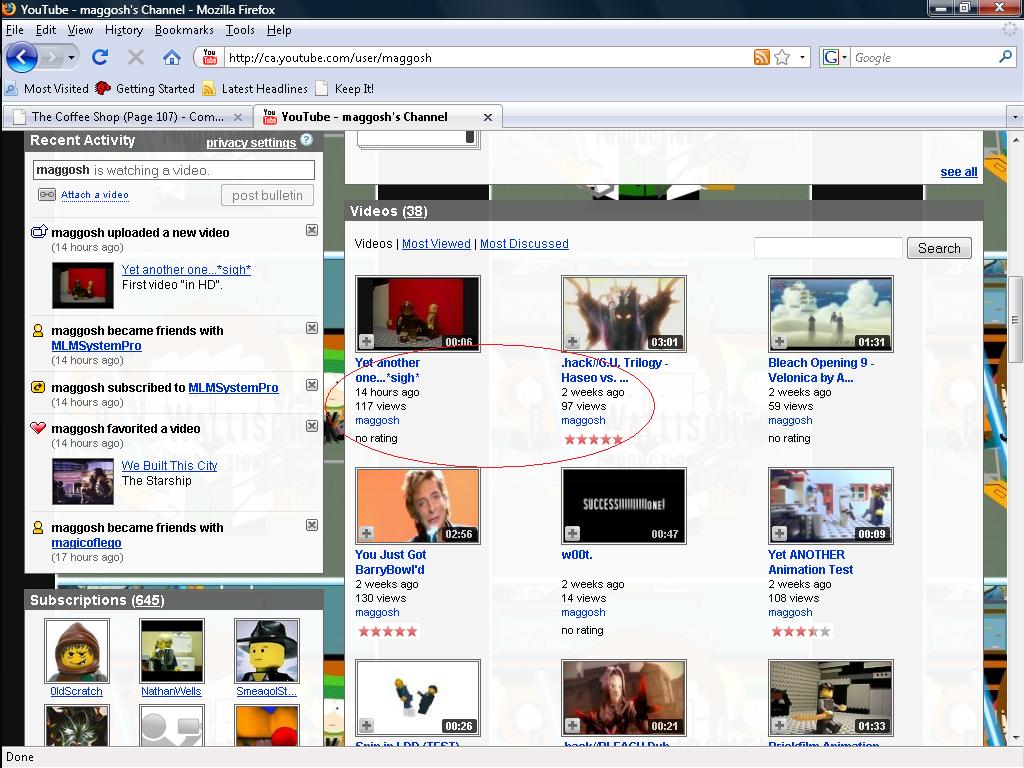
Task: Add .hack//G.U. Trilogy video to QuickList
Action: [x=573, y=341]
